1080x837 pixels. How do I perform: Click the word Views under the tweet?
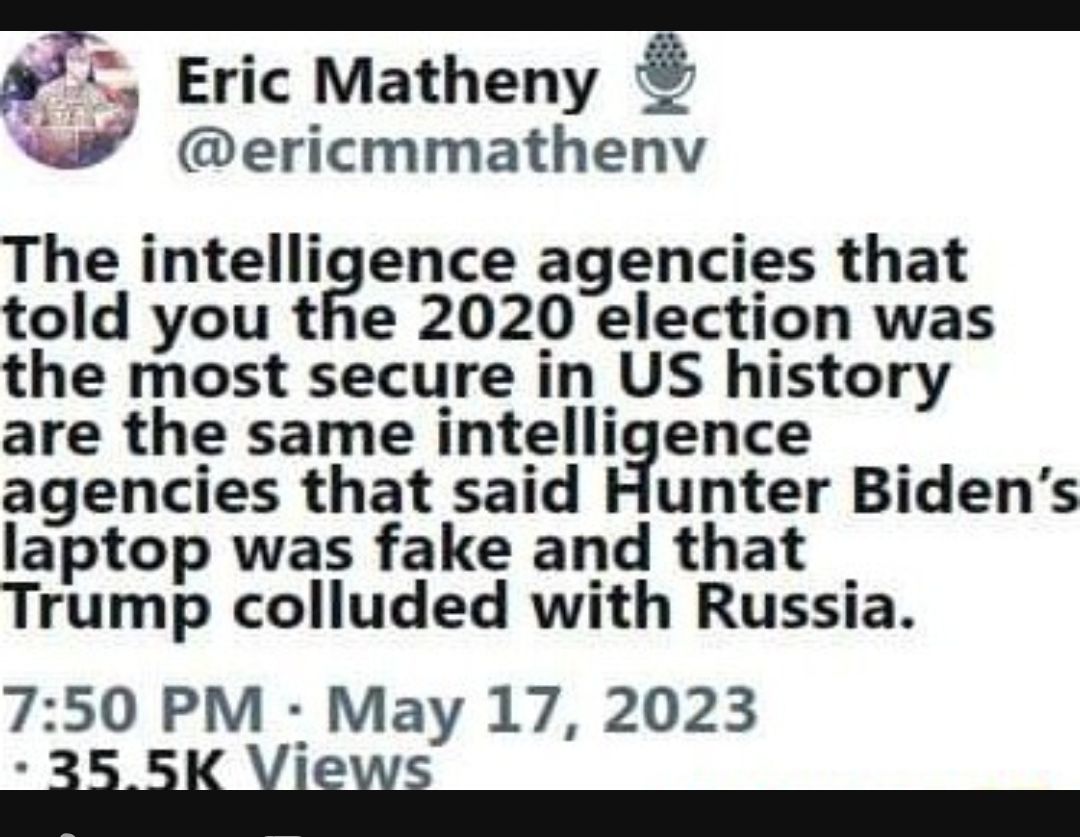click(x=338, y=768)
